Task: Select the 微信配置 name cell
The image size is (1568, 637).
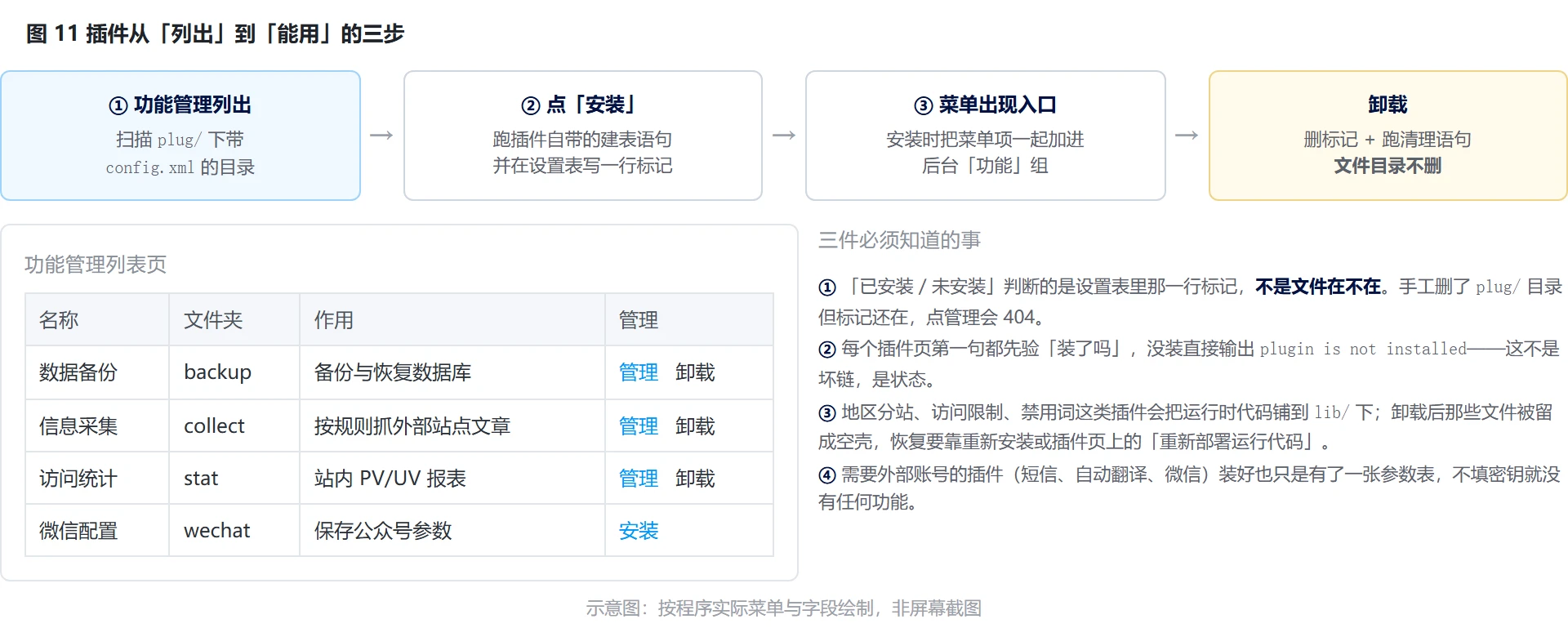Action: coord(97,531)
